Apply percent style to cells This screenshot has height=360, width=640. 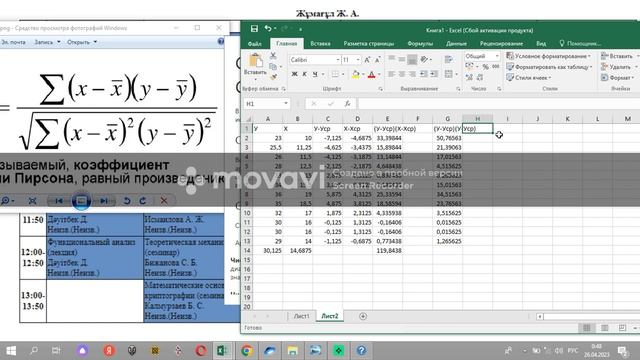click(485, 67)
